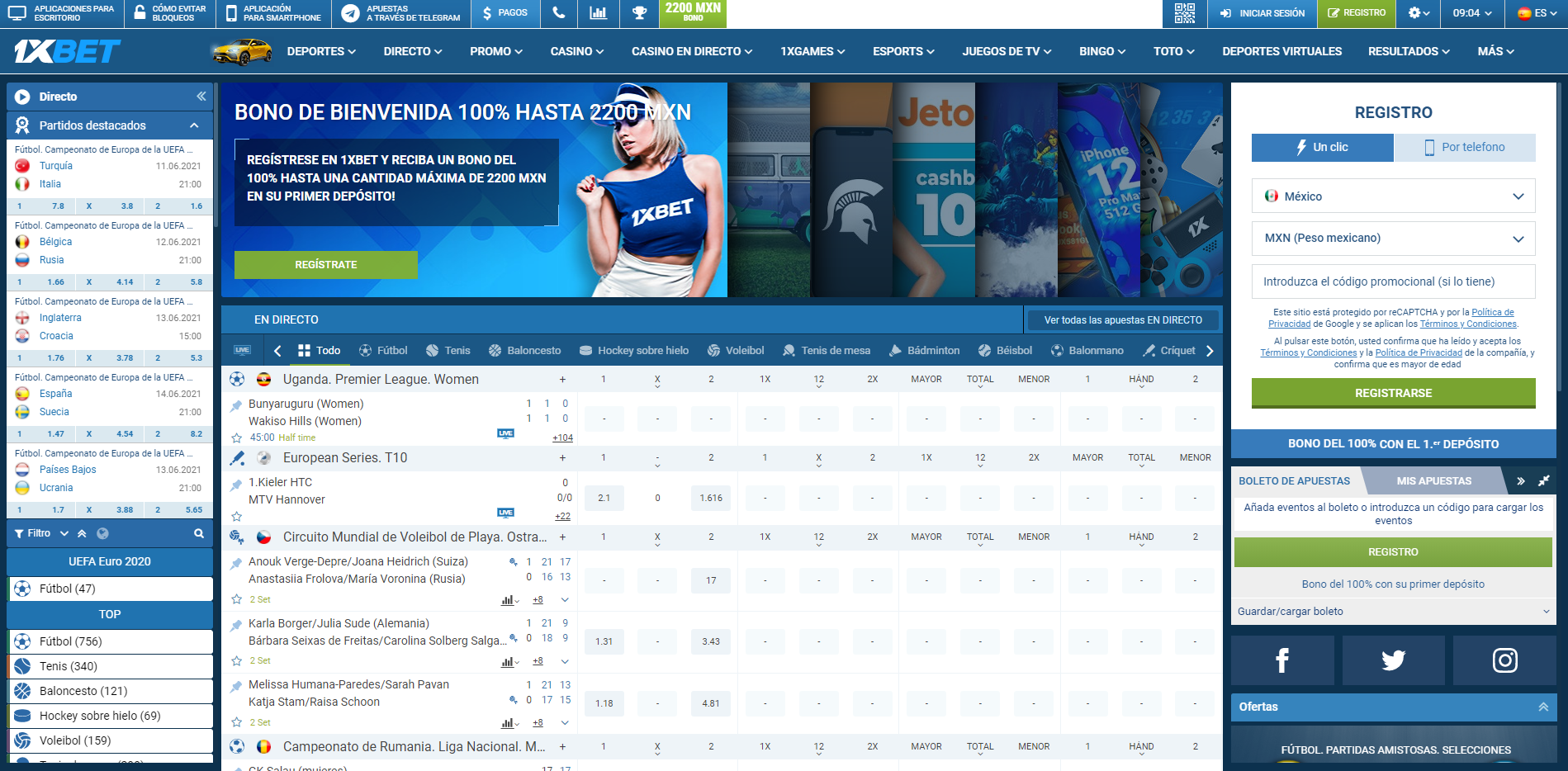
Task: Open the QR code icon
Action: click(1185, 13)
